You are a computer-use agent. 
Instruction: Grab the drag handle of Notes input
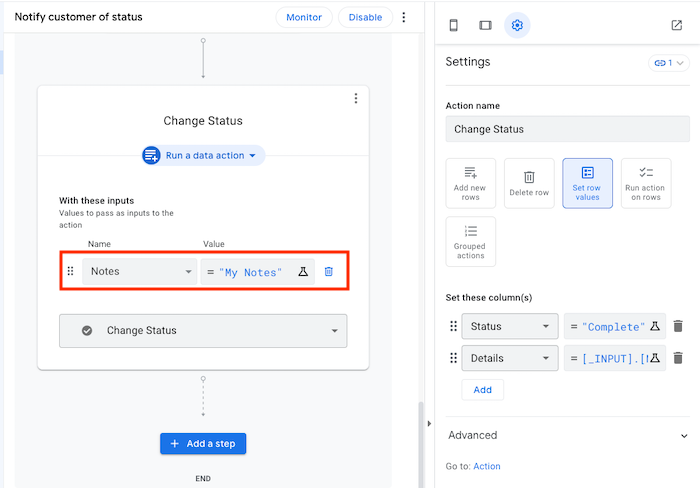[x=71, y=271]
